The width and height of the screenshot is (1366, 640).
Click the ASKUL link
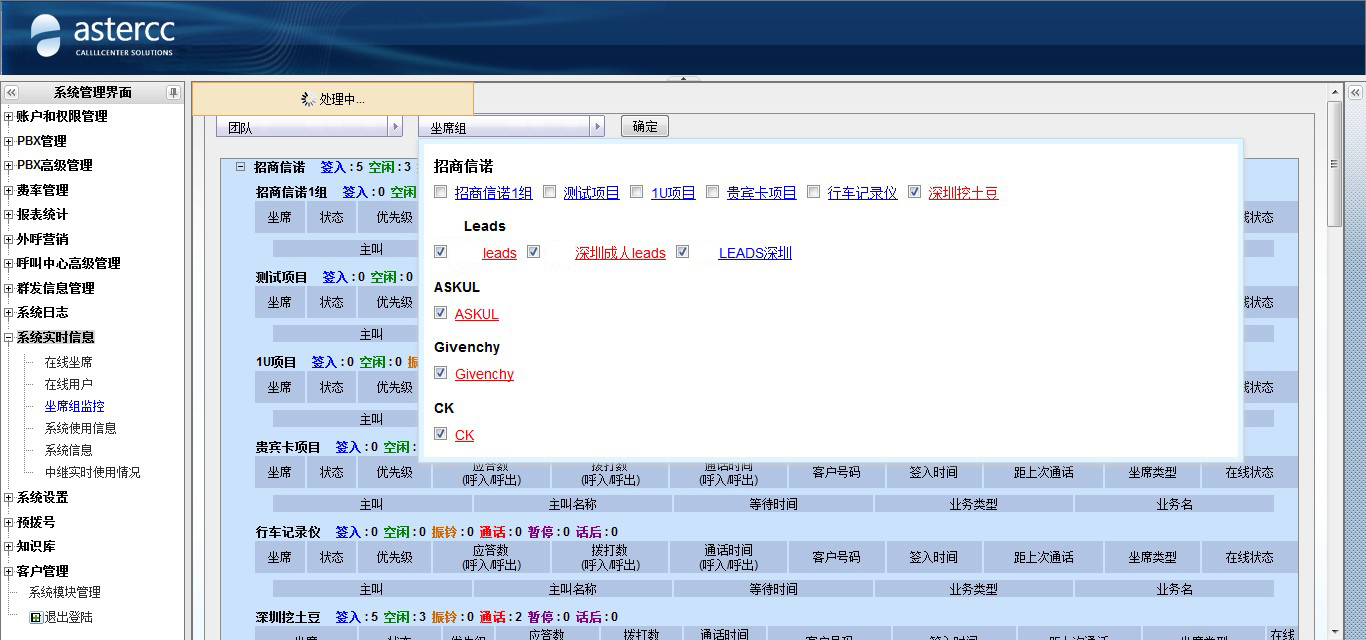pos(476,314)
